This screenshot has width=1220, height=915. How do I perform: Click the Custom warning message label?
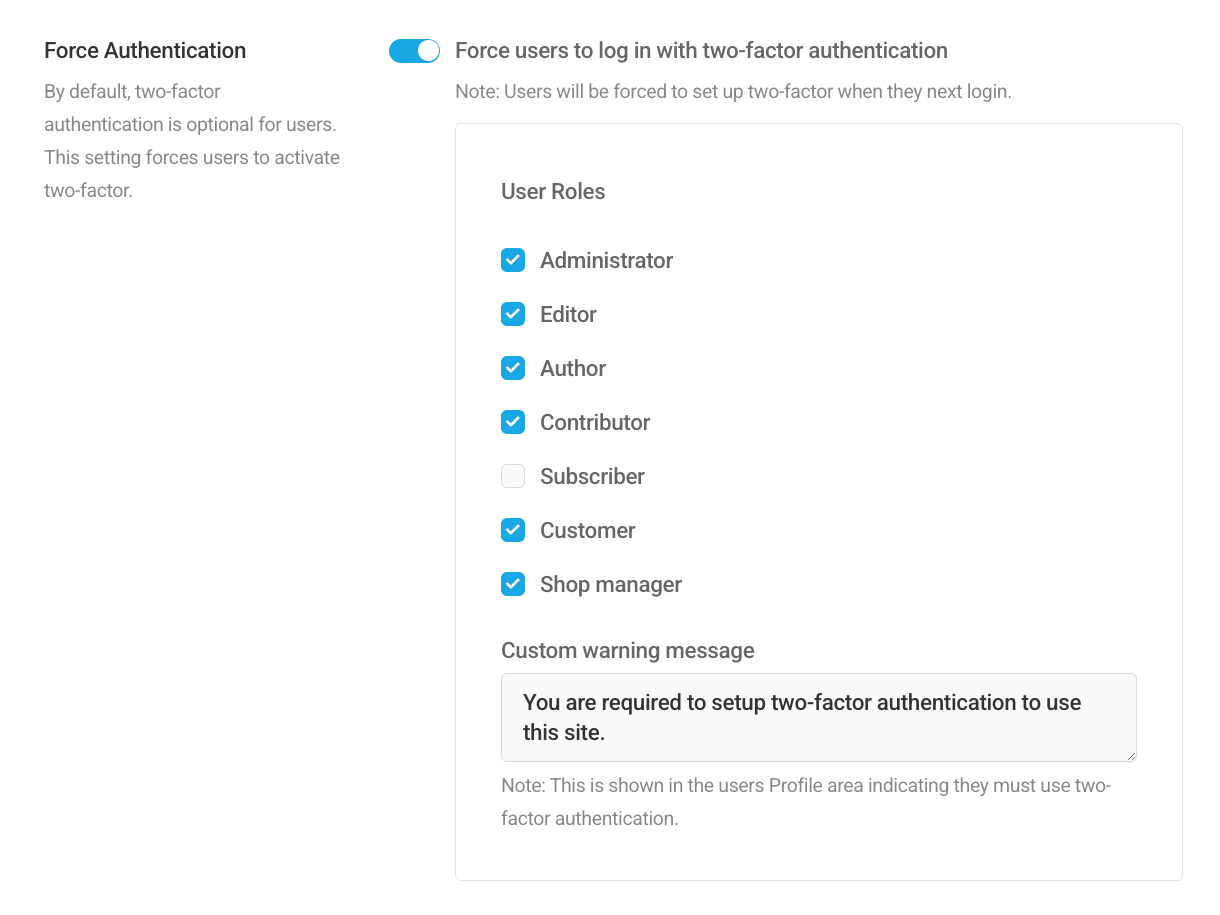tap(628, 650)
